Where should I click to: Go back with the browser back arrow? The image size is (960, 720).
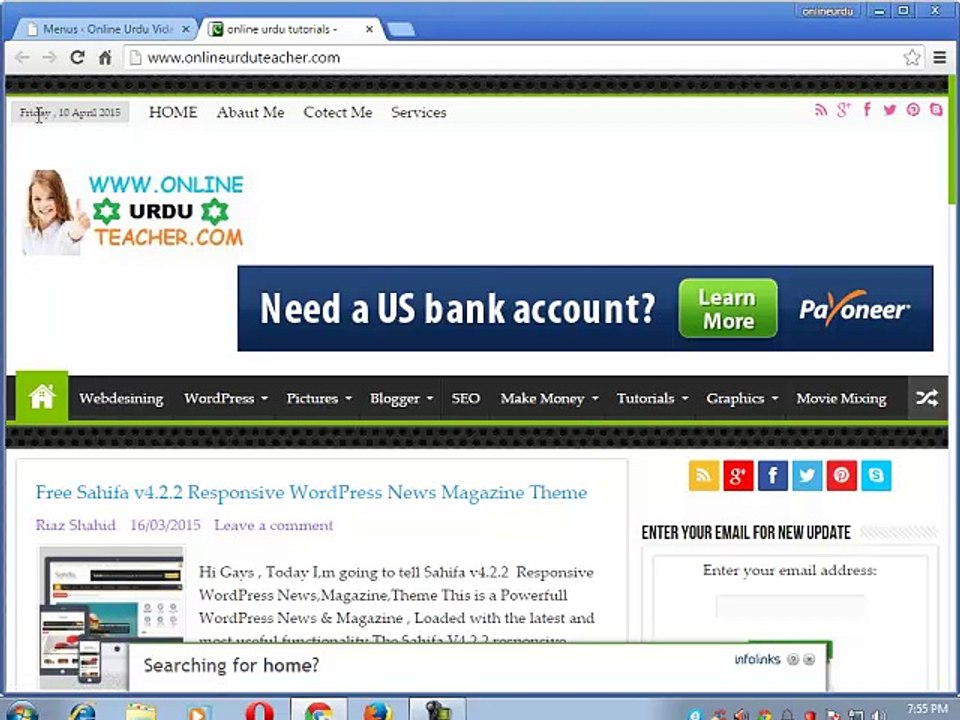coord(22,58)
